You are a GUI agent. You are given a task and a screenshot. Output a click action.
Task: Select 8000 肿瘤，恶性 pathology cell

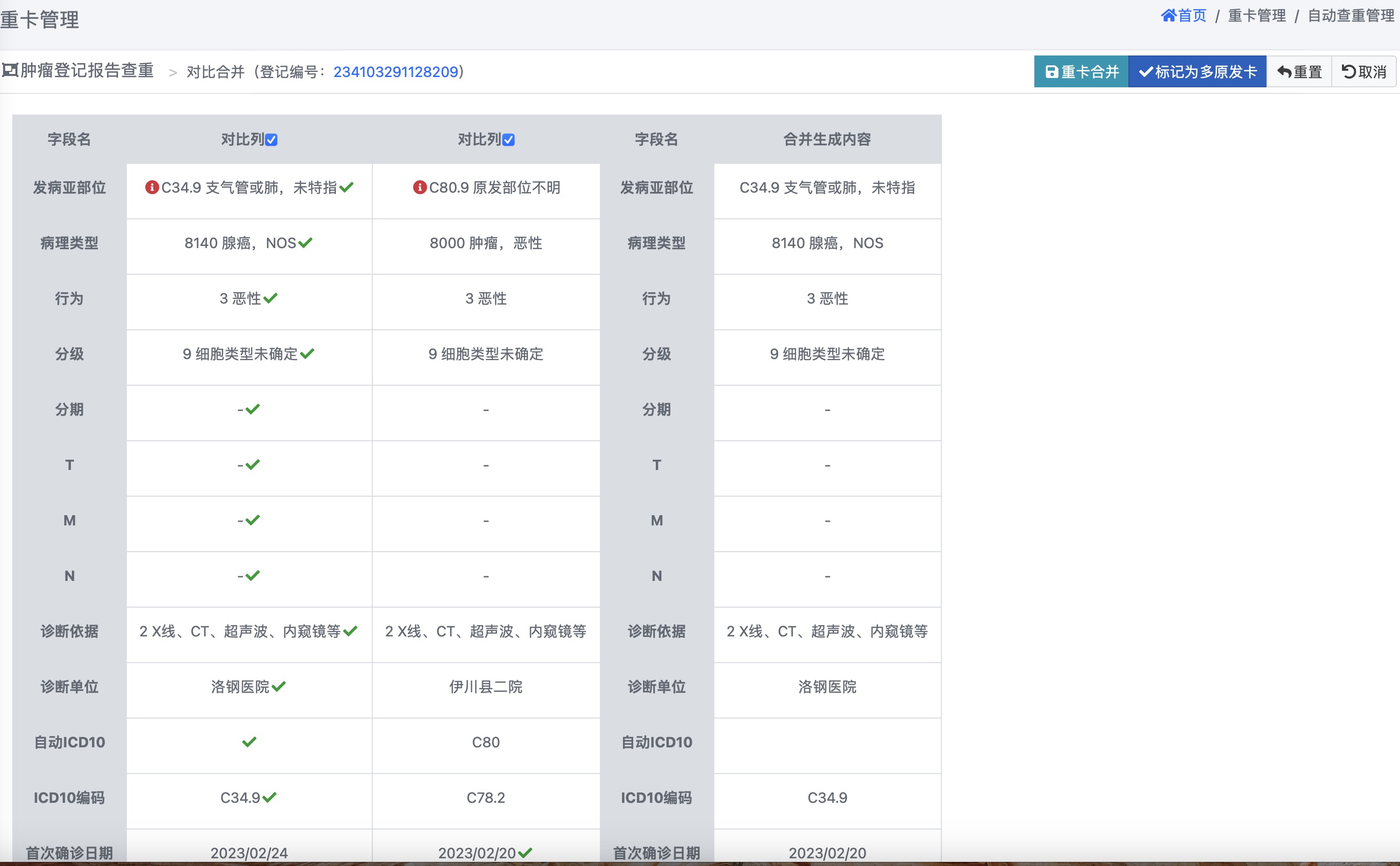tap(485, 243)
